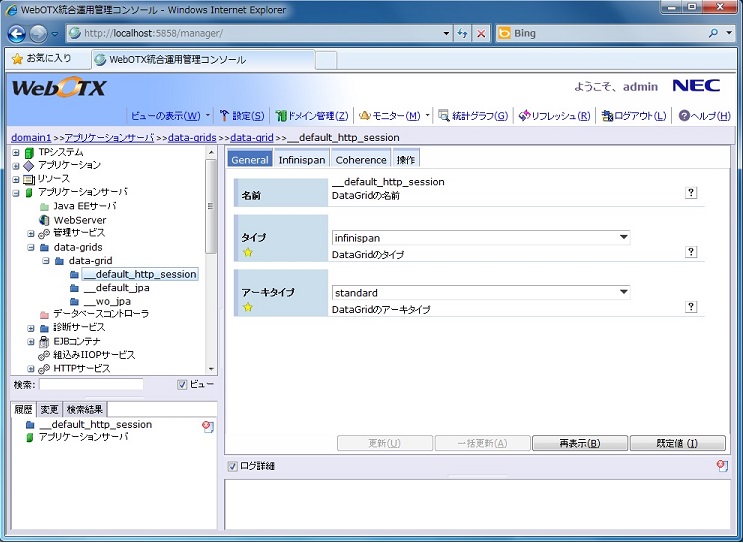Switch to the Coherence tab

[x=361, y=159]
